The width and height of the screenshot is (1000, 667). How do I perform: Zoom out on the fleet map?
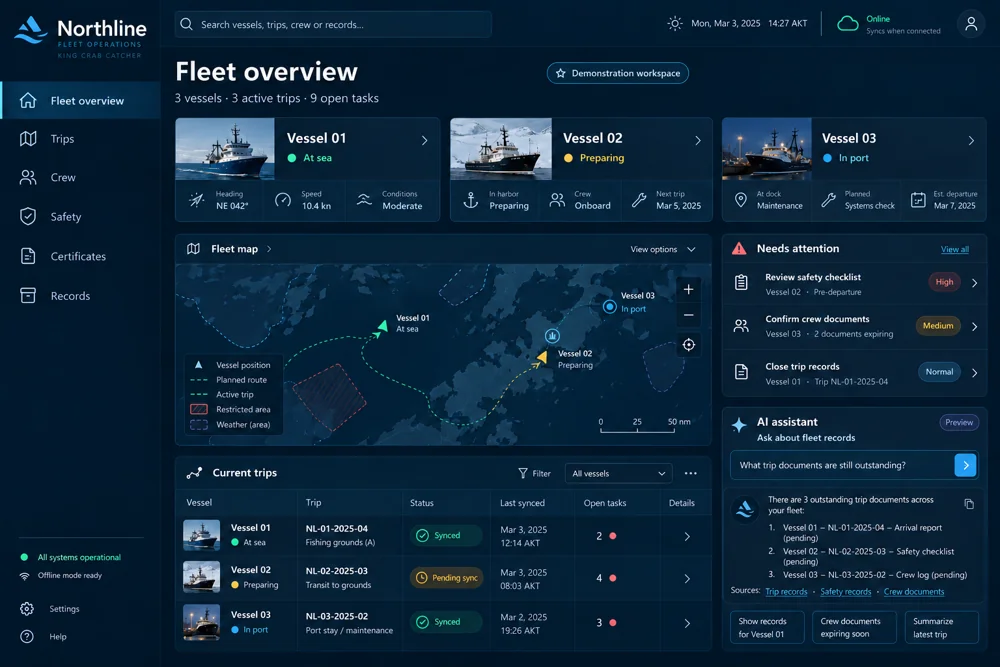689,315
